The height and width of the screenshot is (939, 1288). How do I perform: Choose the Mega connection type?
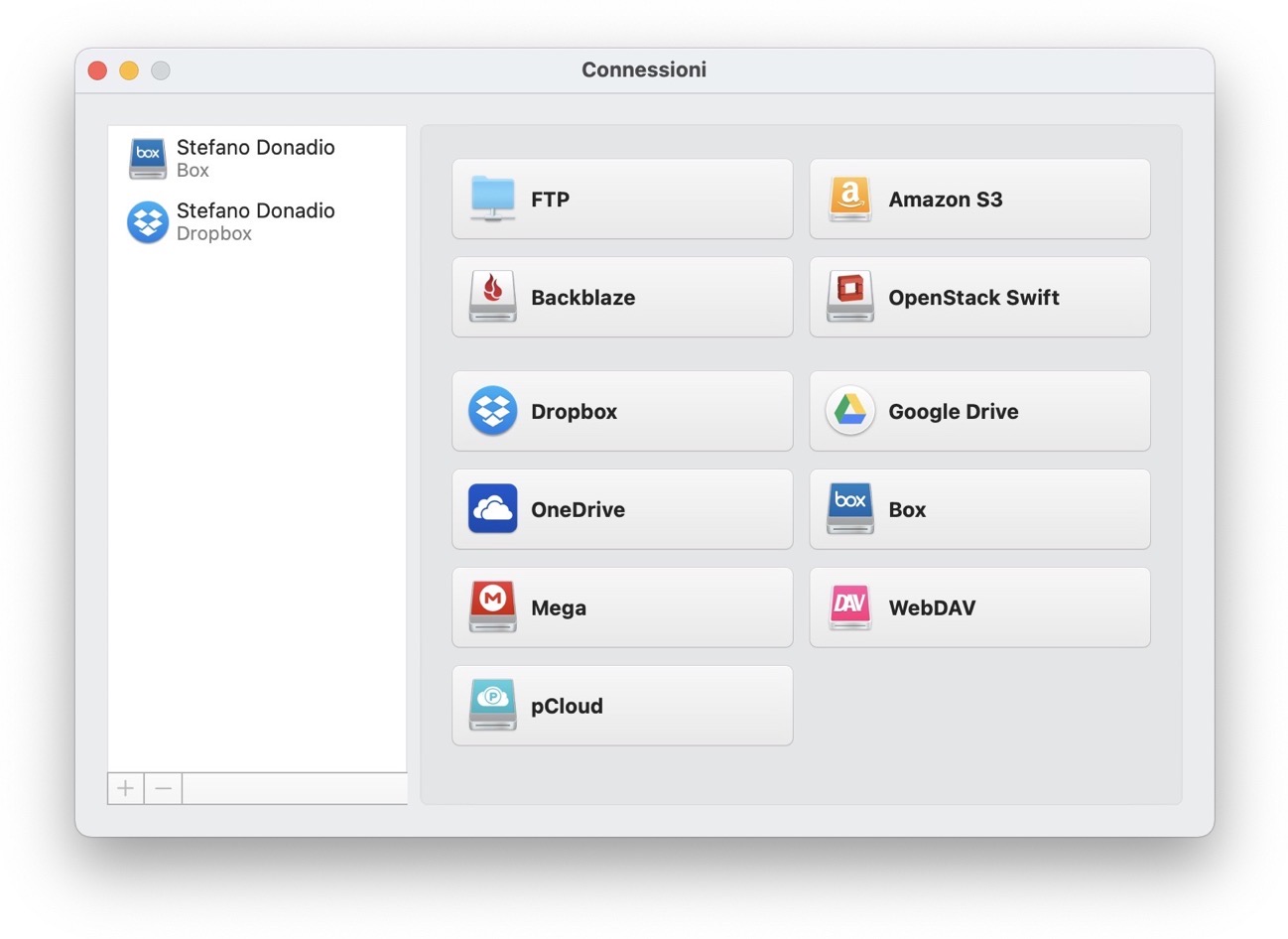coord(622,607)
